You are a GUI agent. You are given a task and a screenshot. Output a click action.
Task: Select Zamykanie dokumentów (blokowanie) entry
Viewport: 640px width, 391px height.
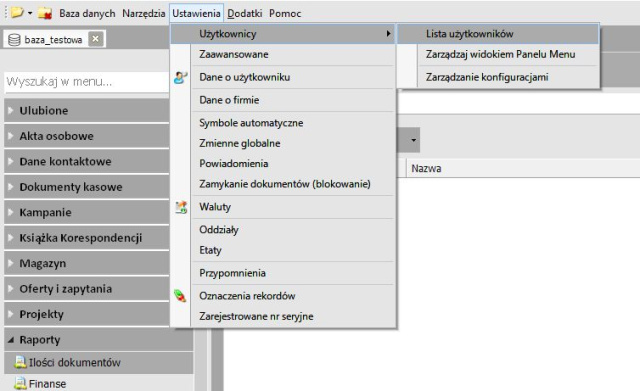(x=283, y=184)
